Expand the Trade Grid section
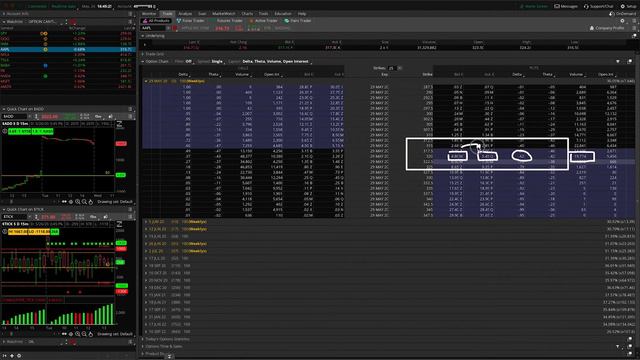Image resolution: width=640 pixels, height=360 pixels. pos(142,54)
